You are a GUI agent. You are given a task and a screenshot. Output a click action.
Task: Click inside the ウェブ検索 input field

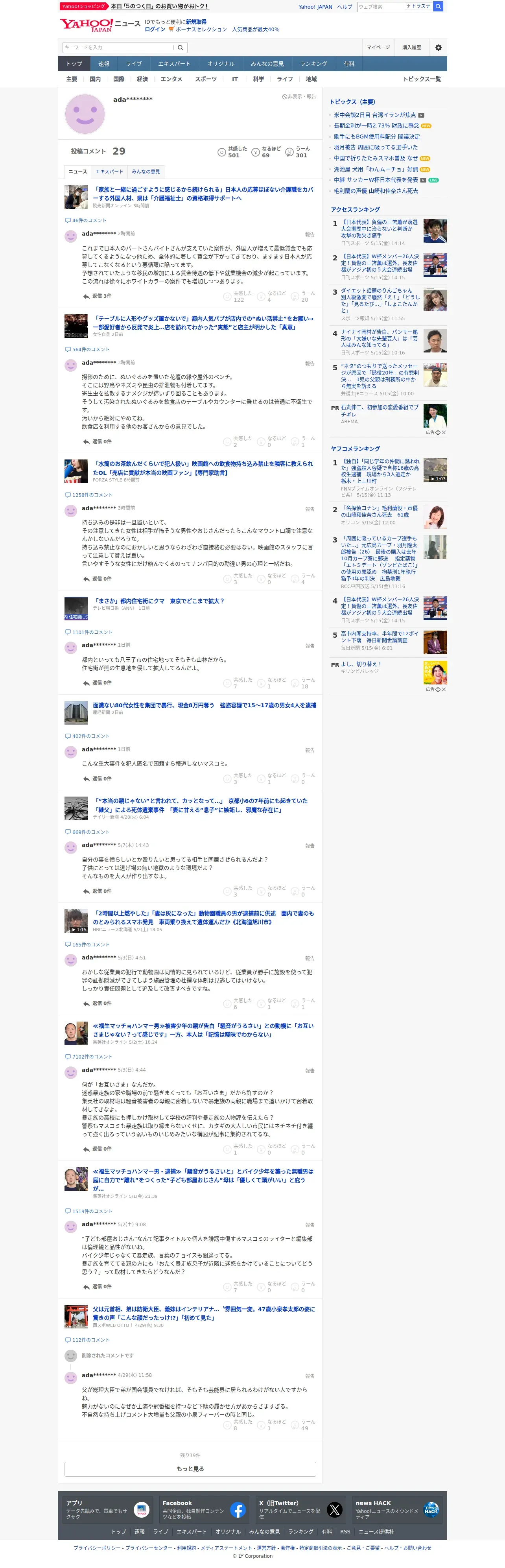[x=381, y=7]
